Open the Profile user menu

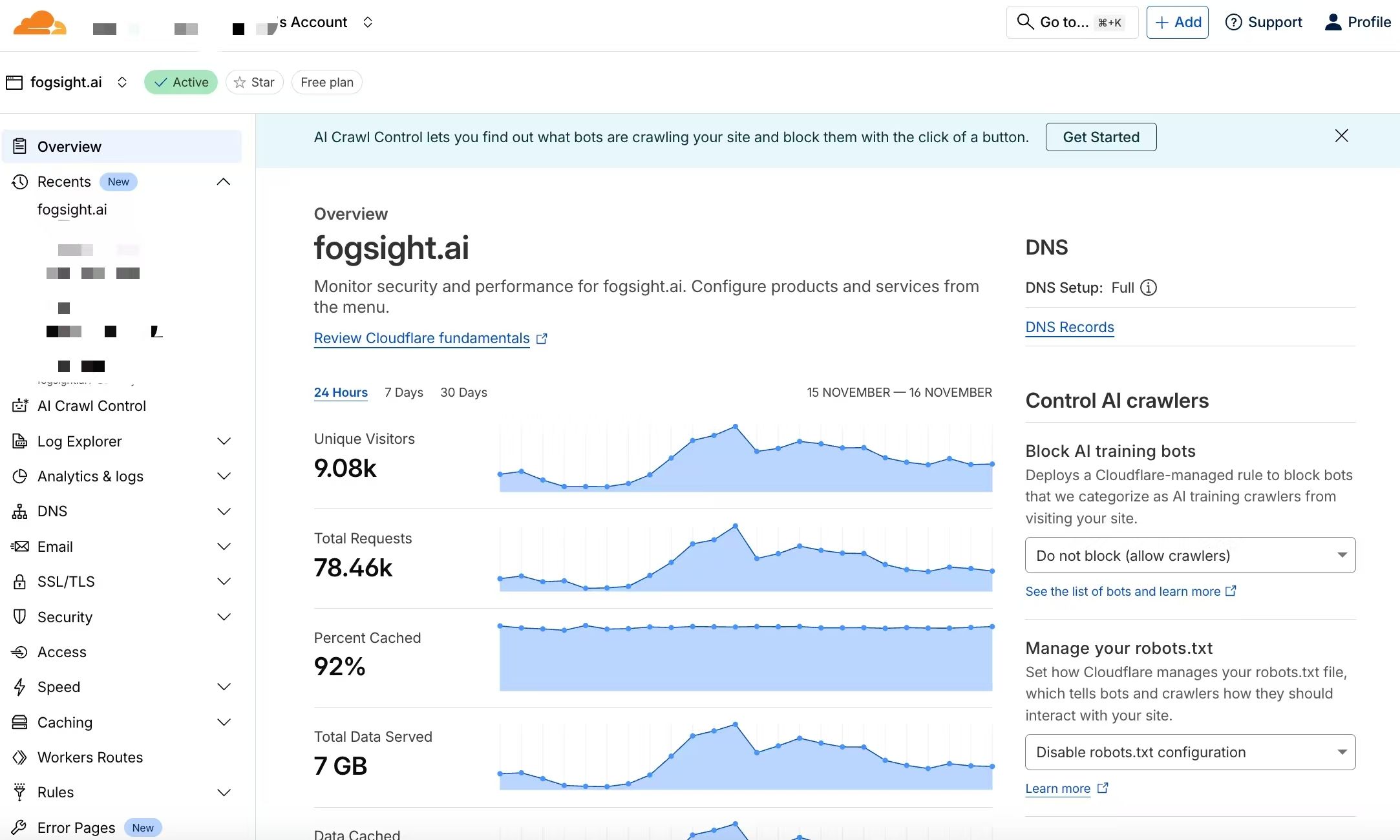pyautogui.click(x=1357, y=23)
